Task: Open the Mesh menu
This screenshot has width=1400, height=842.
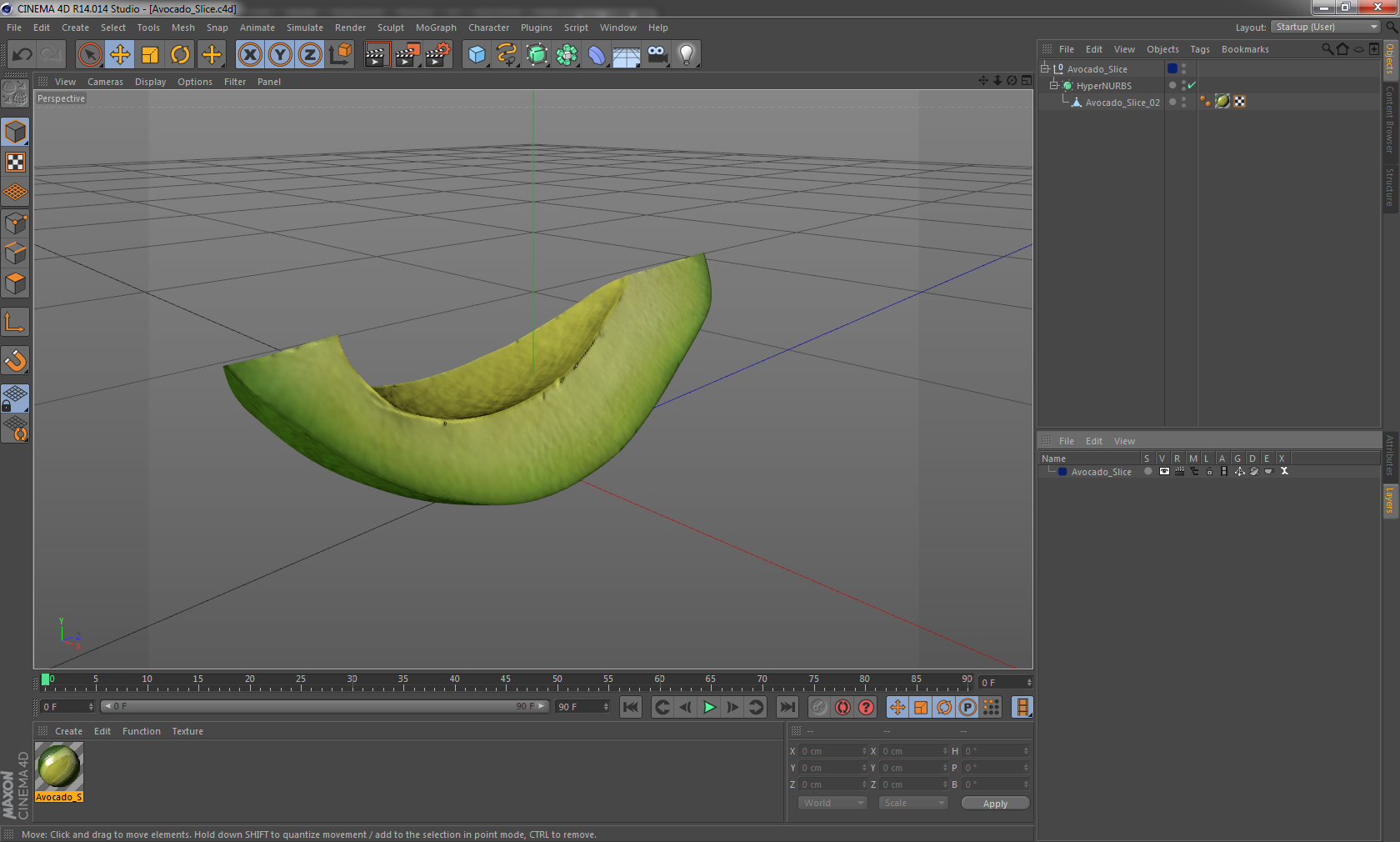Action: click(x=183, y=28)
